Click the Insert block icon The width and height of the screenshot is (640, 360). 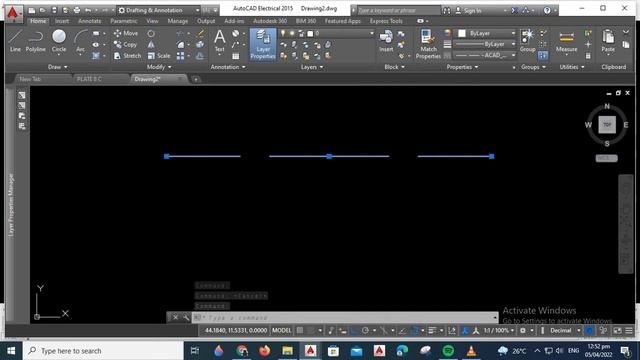click(x=386, y=40)
